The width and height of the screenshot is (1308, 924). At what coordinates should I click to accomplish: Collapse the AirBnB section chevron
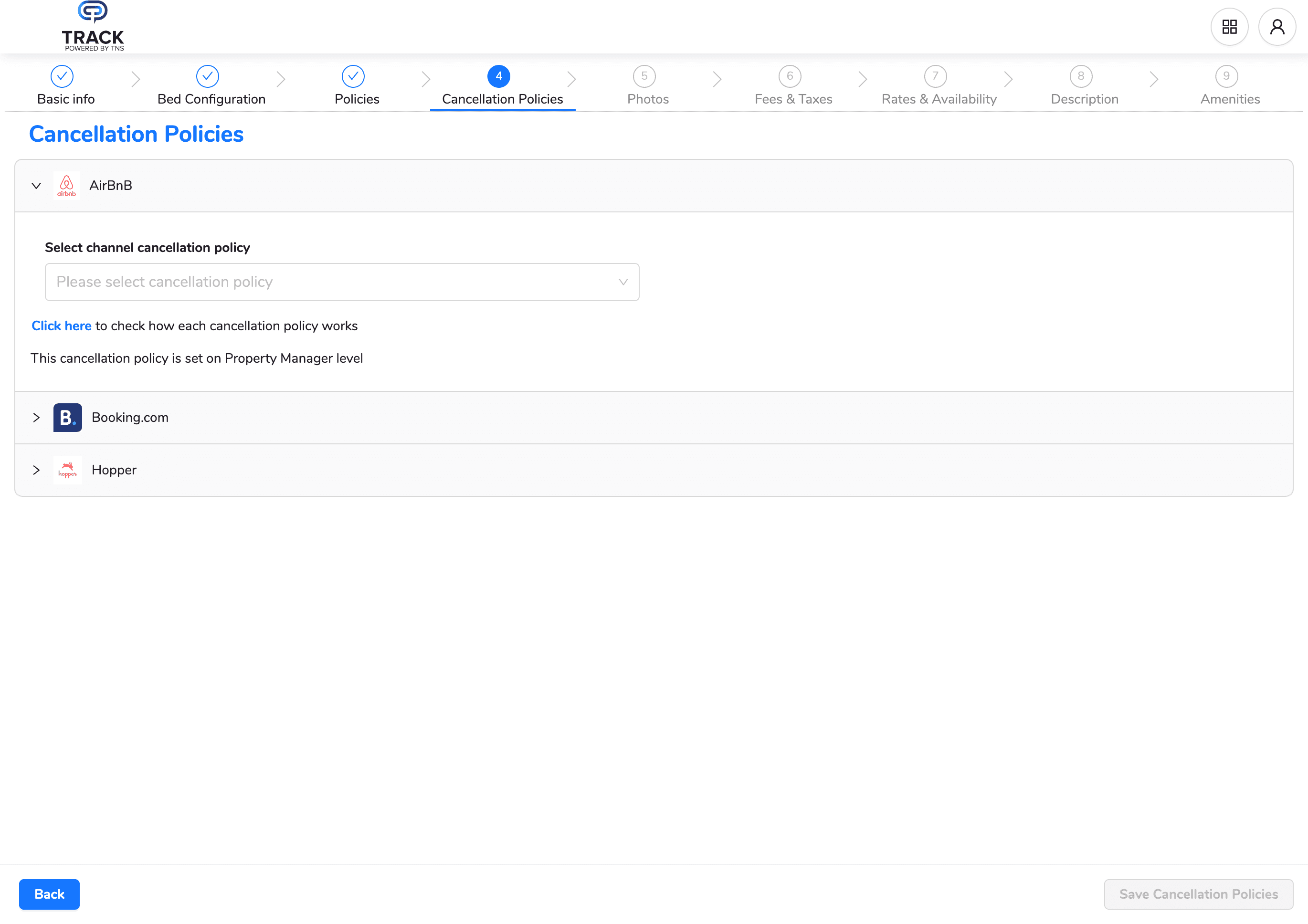(36, 186)
